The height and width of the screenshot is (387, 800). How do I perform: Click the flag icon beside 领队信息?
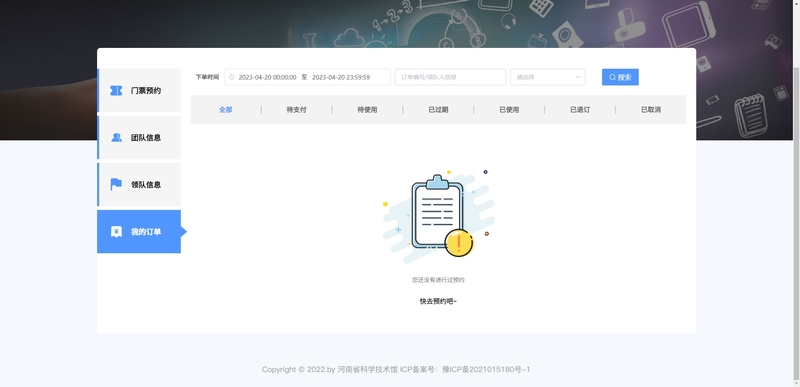coord(116,185)
